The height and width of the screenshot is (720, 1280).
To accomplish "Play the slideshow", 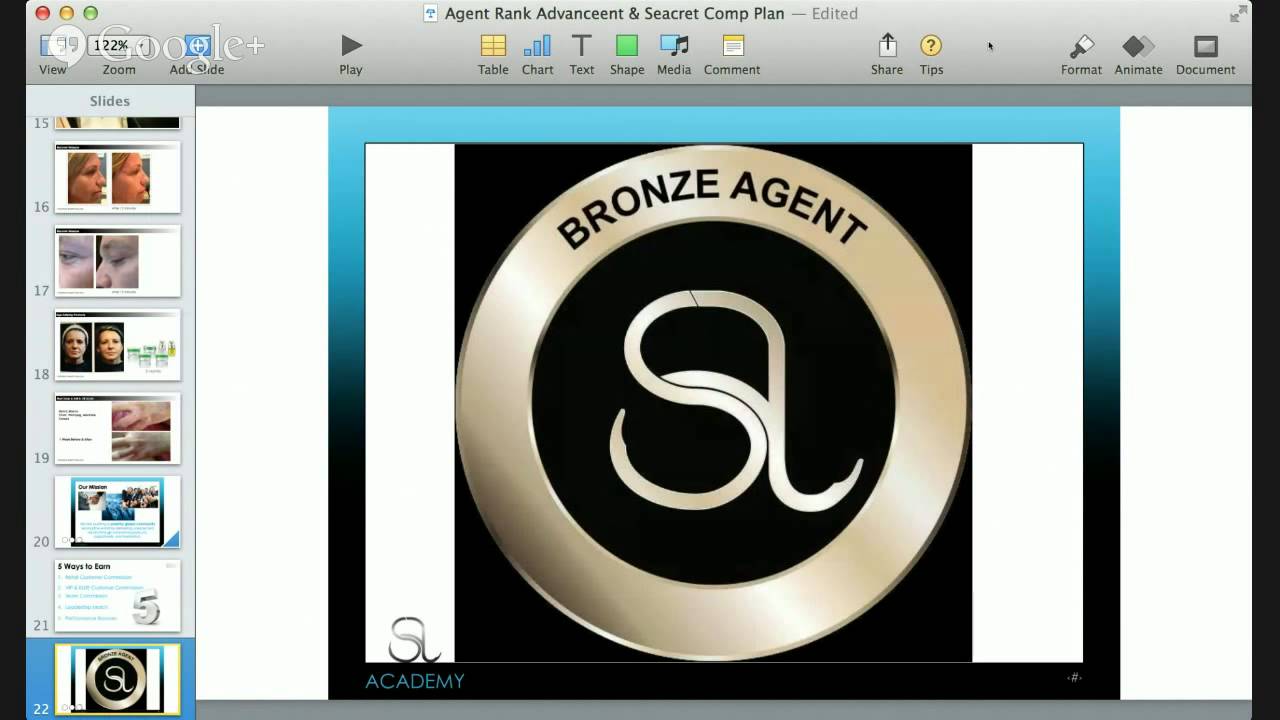I will point(351,54).
